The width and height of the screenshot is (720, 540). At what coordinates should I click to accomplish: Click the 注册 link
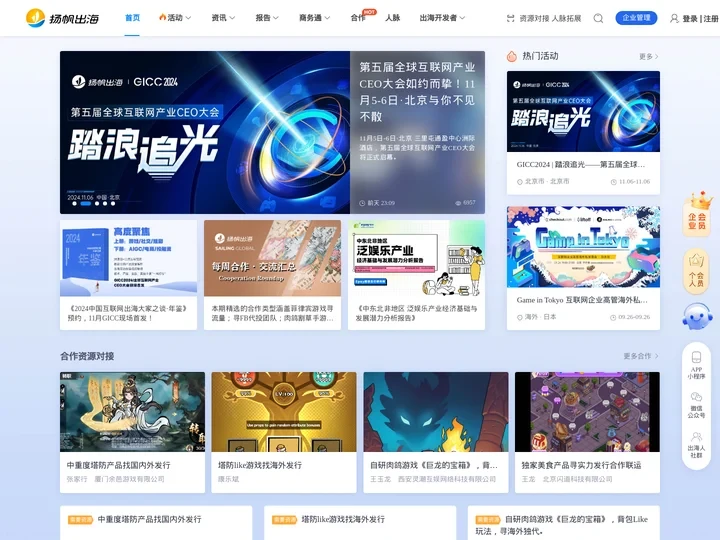(711, 19)
